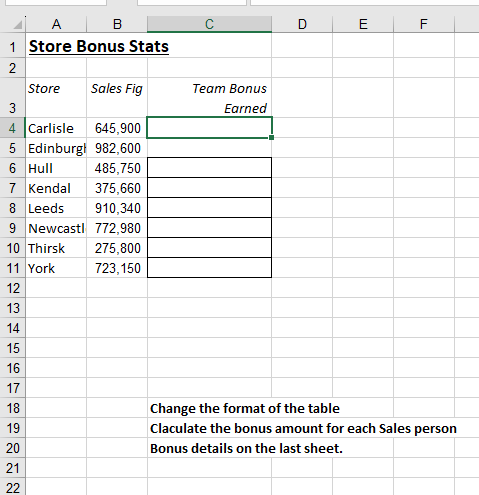
Task: Click the bordered bonus cell for Hull
Action: click(209, 168)
